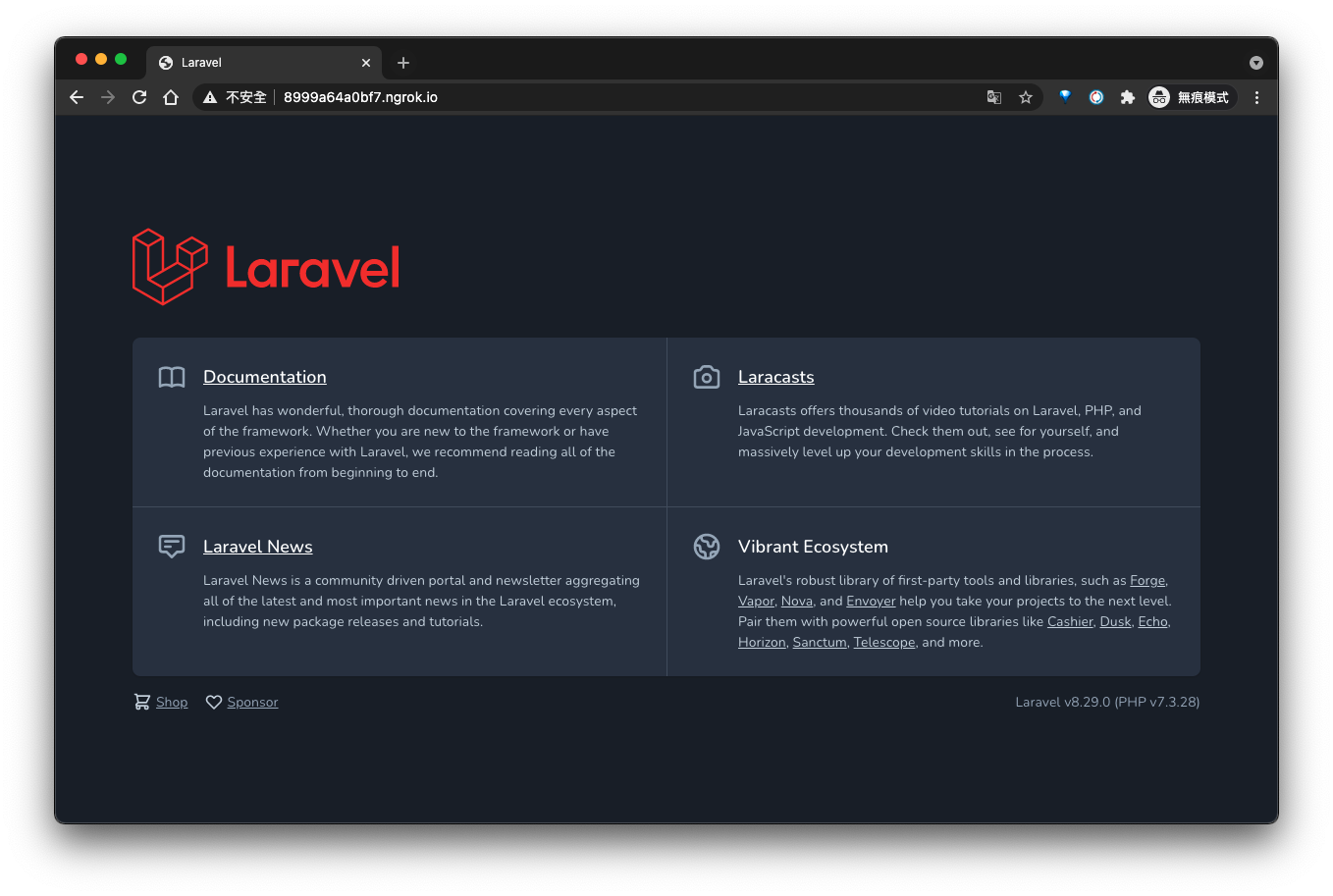Image resolution: width=1333 pixels, height=896 pixels.
Task: Click the address bar URL 8999a64a0bf7.ngrok.io
Action: [360, 97]
